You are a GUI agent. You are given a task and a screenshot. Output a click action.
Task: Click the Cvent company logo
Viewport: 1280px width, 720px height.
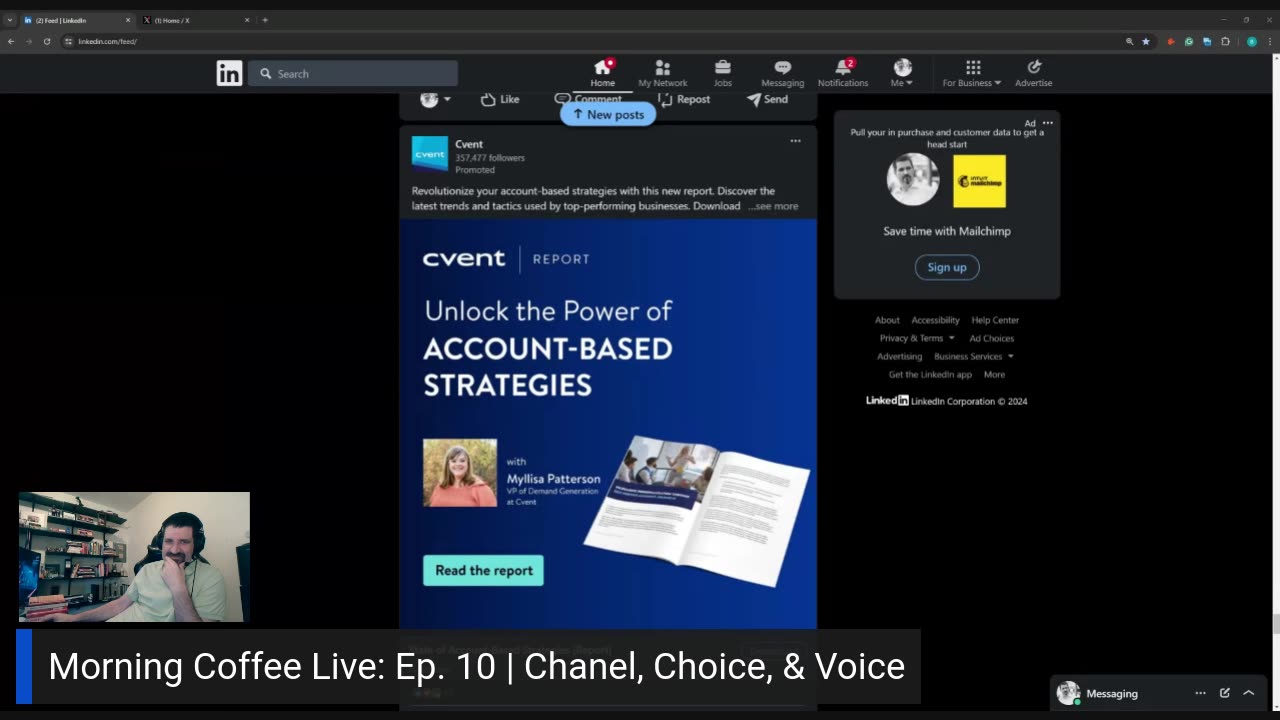(x=430, y=154)
